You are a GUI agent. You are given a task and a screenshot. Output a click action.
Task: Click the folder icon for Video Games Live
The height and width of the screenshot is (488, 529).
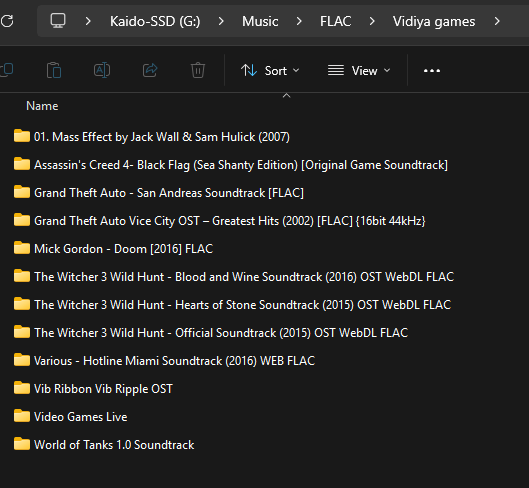pos(22,416)
